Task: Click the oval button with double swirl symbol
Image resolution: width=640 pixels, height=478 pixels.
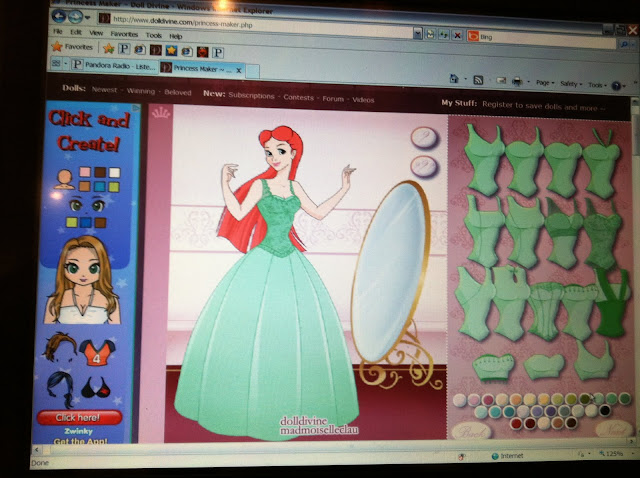Action: tap(424, 167)
